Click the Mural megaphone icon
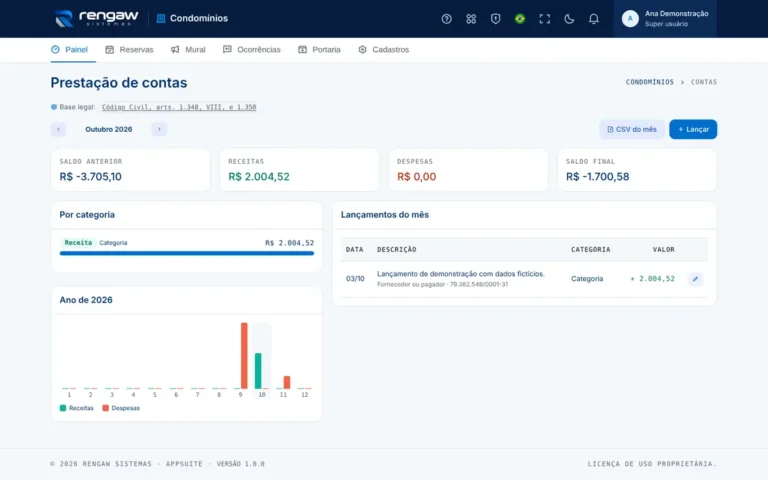This screenshot has height=480, width=768. 175,49
